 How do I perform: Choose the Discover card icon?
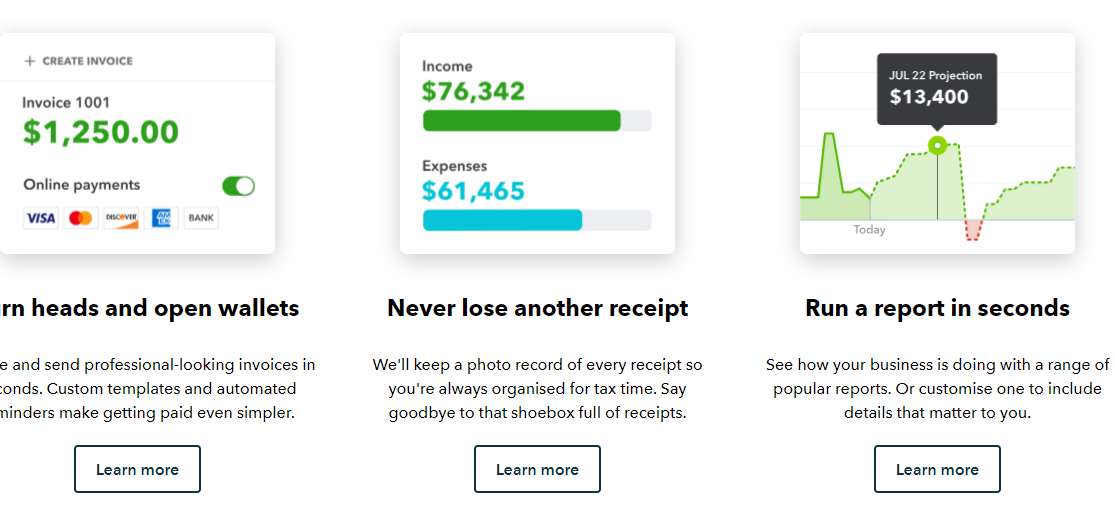[x=121, y=218]
